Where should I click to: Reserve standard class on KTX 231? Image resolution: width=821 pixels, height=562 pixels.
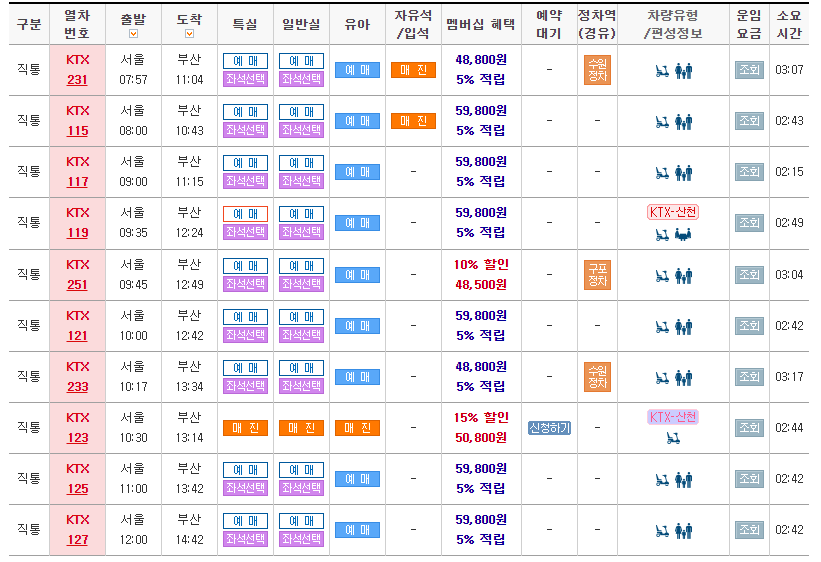coord(302,61)
